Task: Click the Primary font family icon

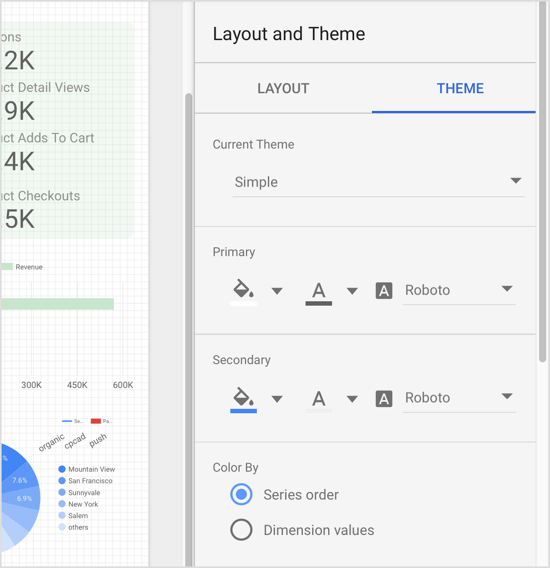Action: tap(384, 291)
